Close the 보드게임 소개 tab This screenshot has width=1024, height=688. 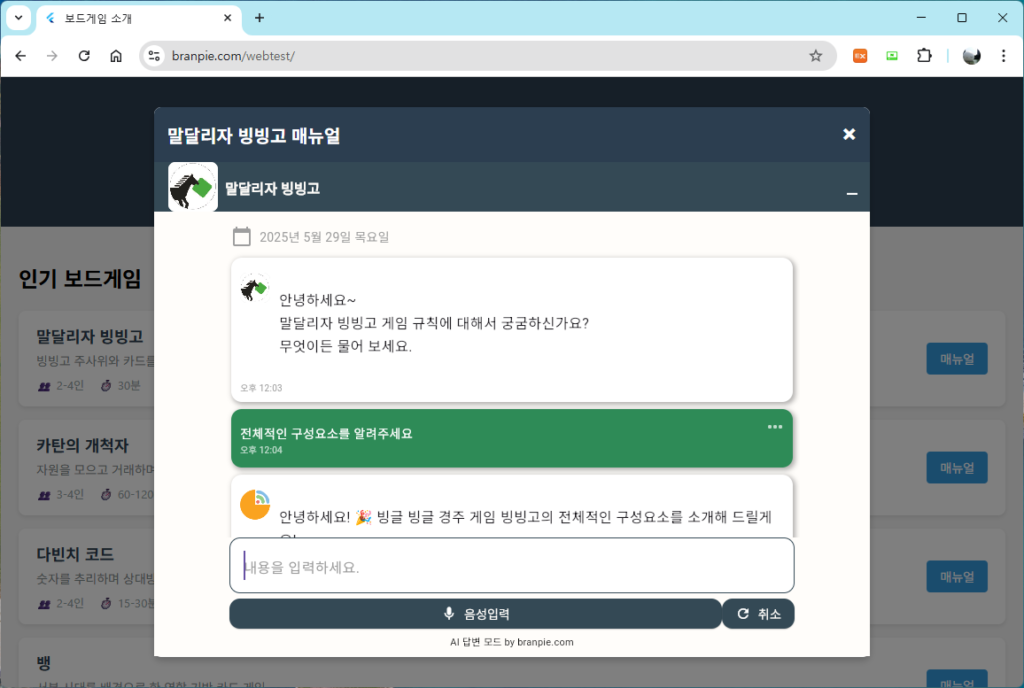tap(227, 18)
